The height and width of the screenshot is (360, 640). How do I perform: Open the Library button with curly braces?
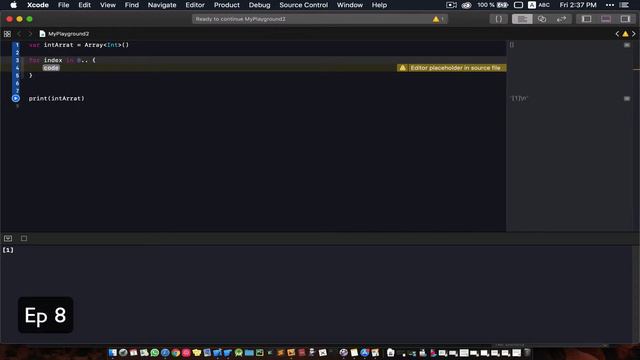(x=498, y=19)
